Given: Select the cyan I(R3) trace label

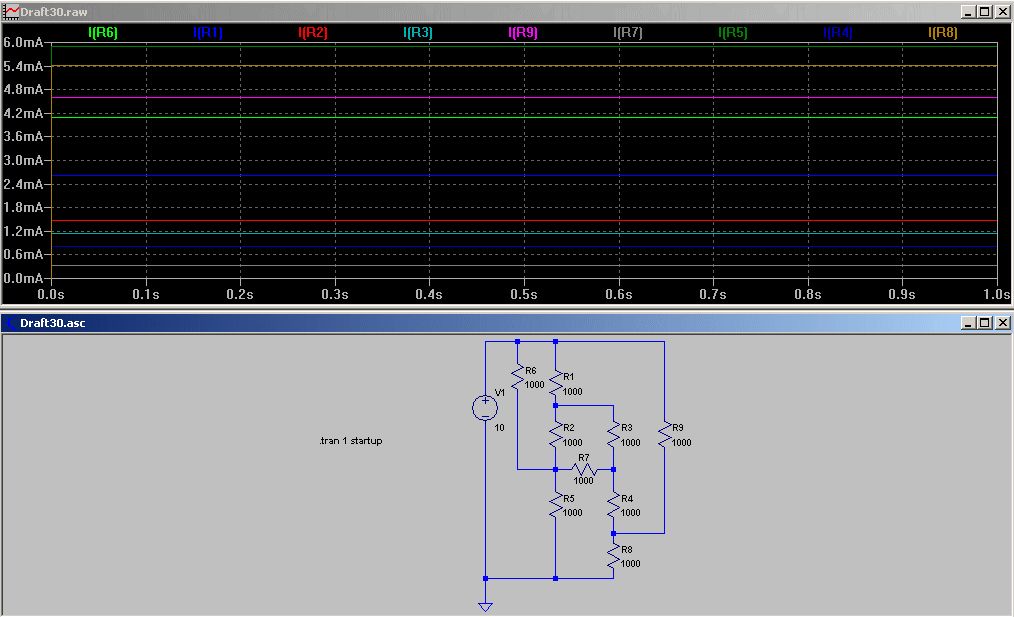Looking at the screenshot, I should click(418, 33).
